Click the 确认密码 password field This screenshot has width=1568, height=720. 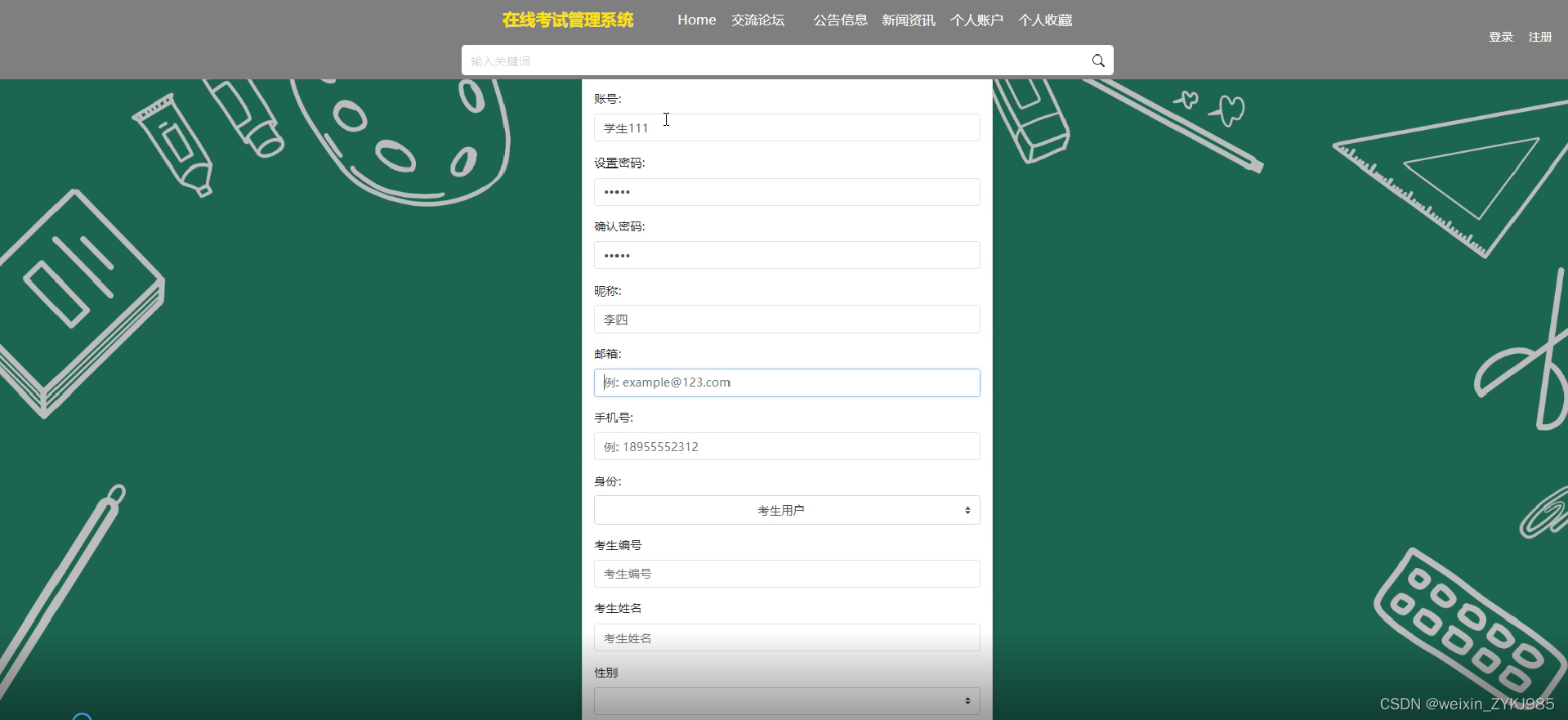pos(787,255)
